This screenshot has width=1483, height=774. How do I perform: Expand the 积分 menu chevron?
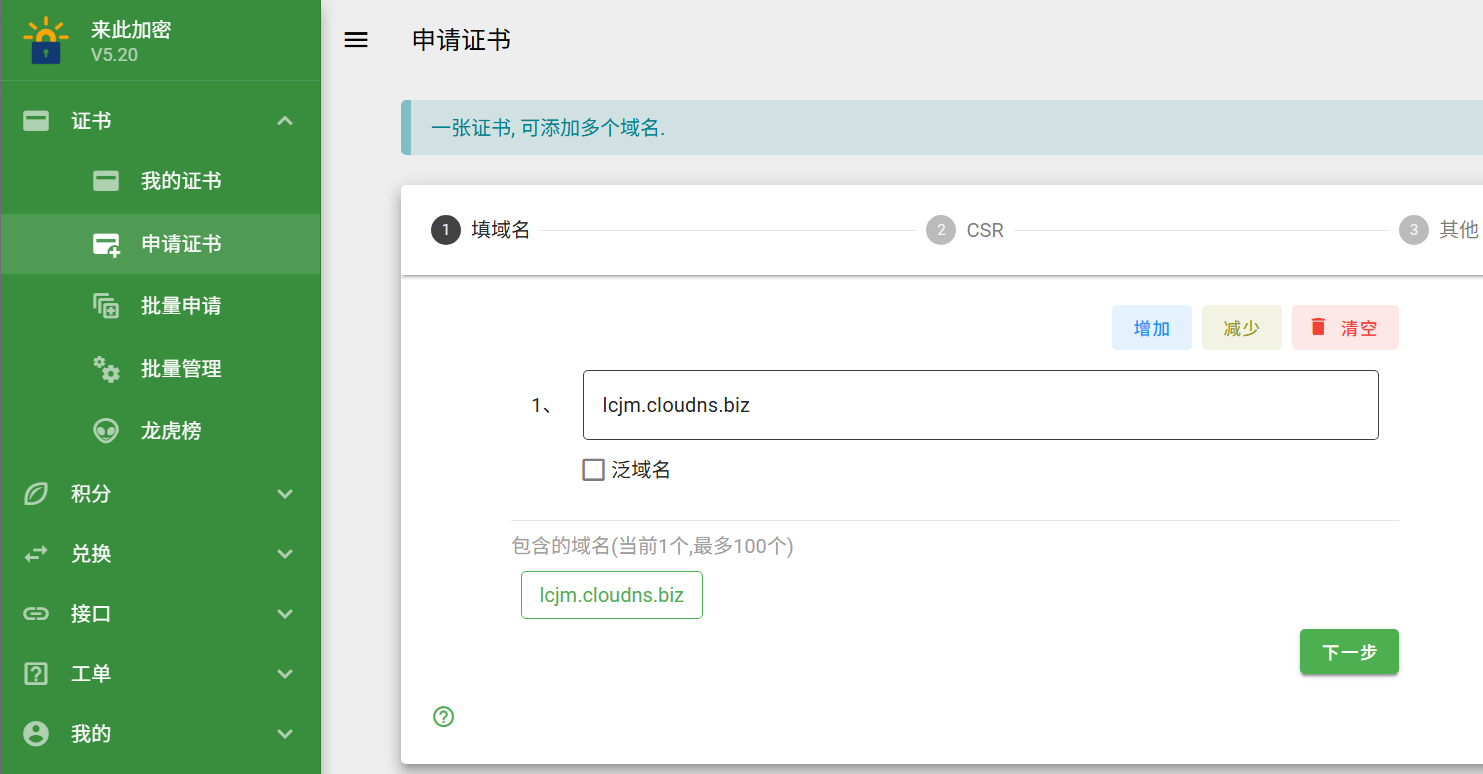[285, 494]
